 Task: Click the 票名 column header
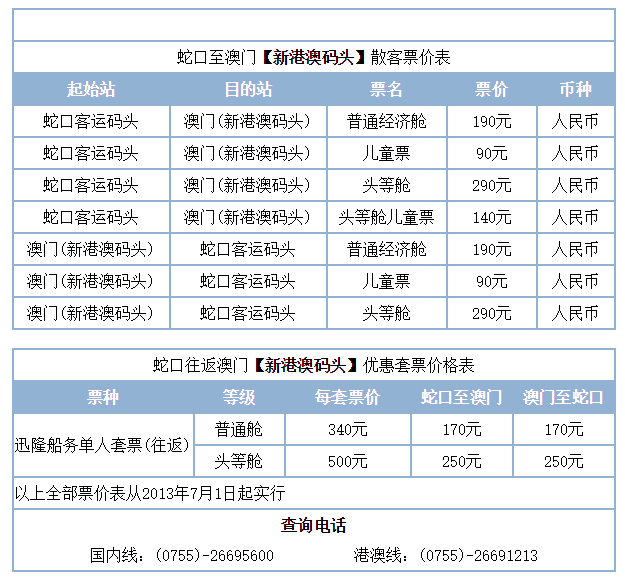pos(386,89)
